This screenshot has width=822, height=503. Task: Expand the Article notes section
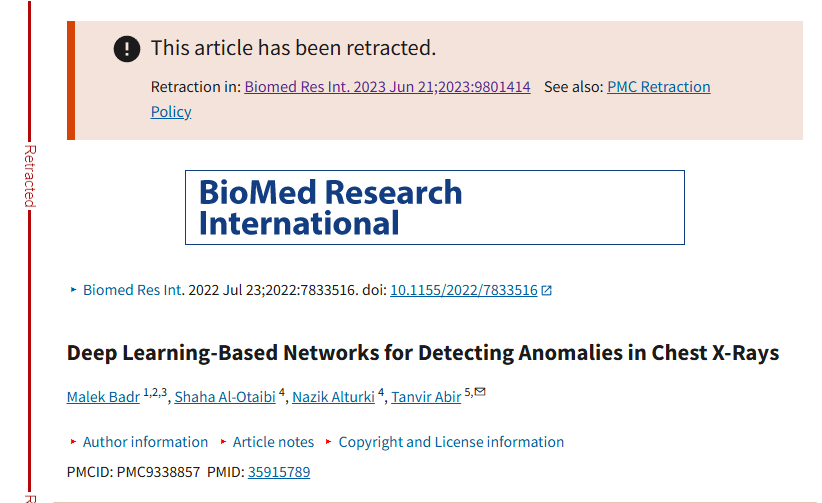pos(273,442)
